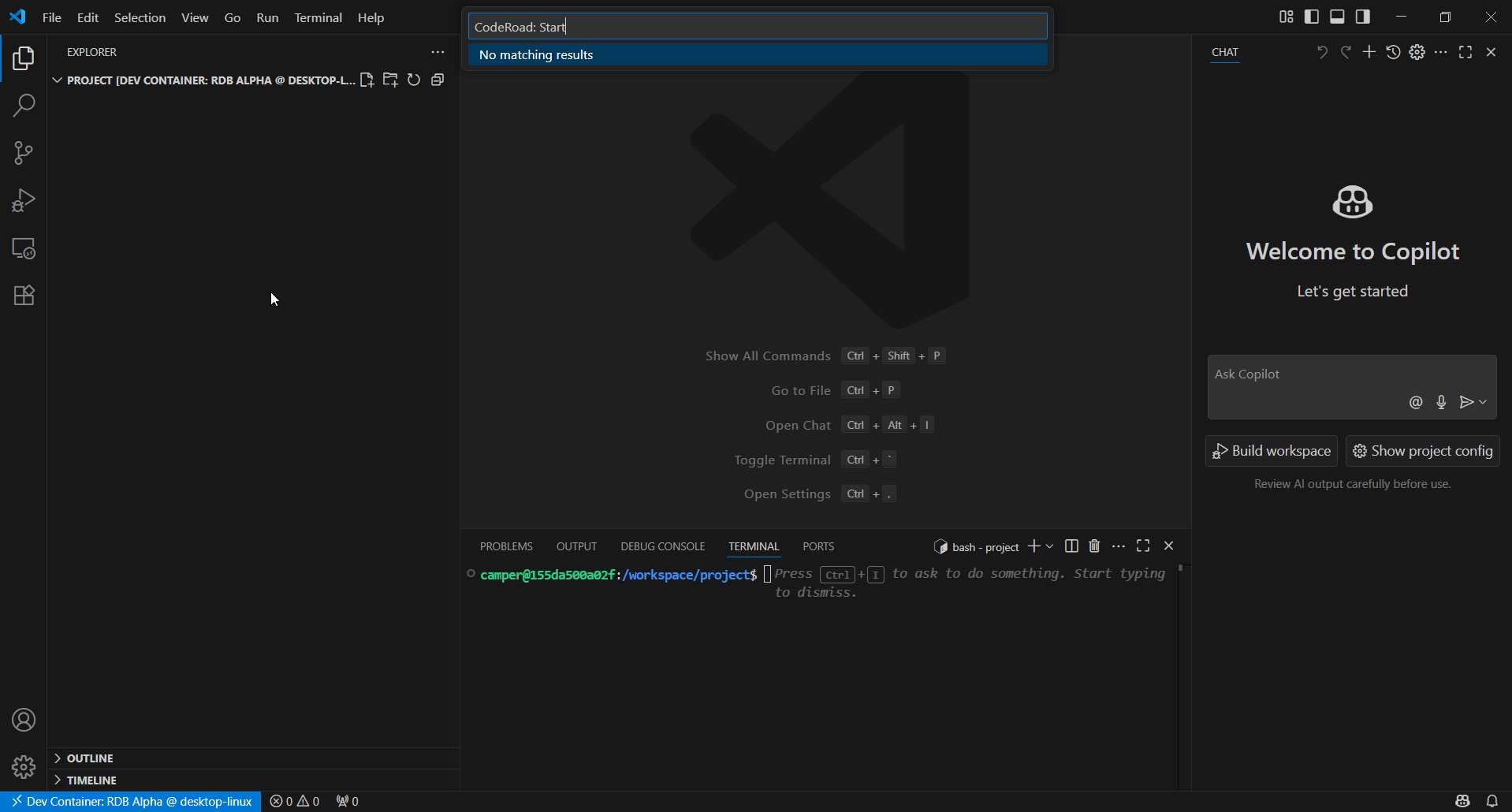The image size is (1512, 812).
Task: Kill the terminal with trash icon
Action: pos(1094,546)
